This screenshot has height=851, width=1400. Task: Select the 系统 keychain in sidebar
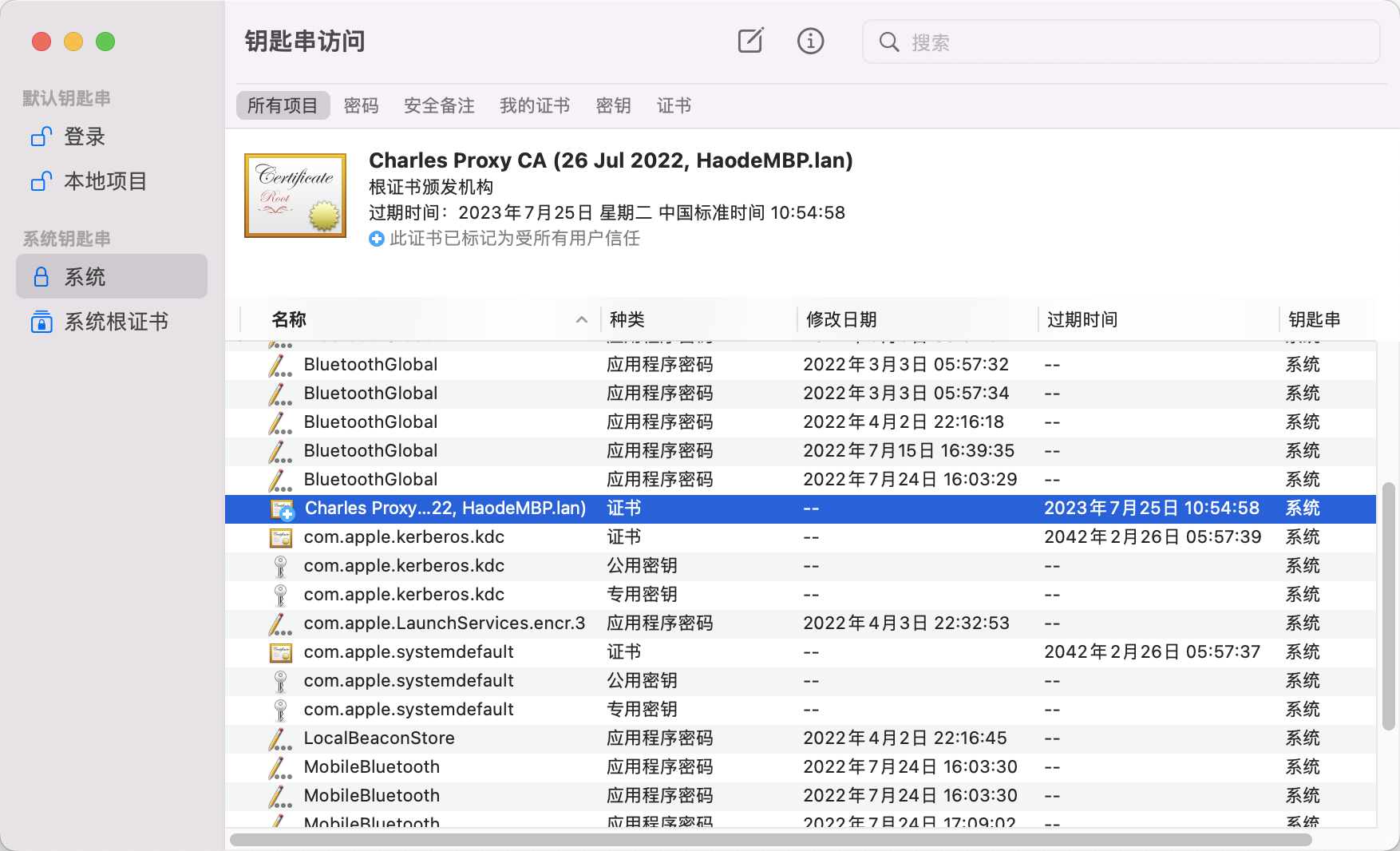[112, 277]
